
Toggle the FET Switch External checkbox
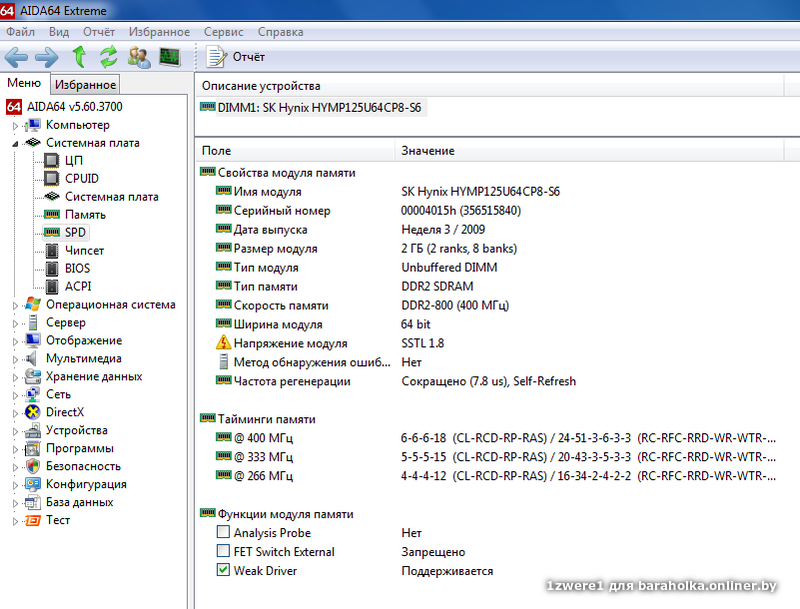click(x=223, y=551)
